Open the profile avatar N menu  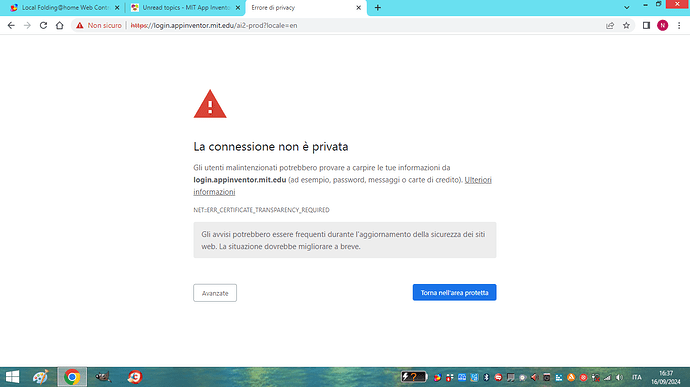tap(662, 26)
